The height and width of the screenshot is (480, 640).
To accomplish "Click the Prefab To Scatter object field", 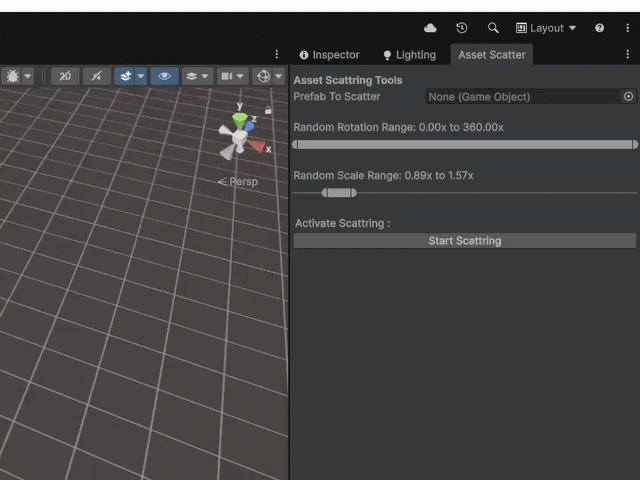I will click(523, 97).
